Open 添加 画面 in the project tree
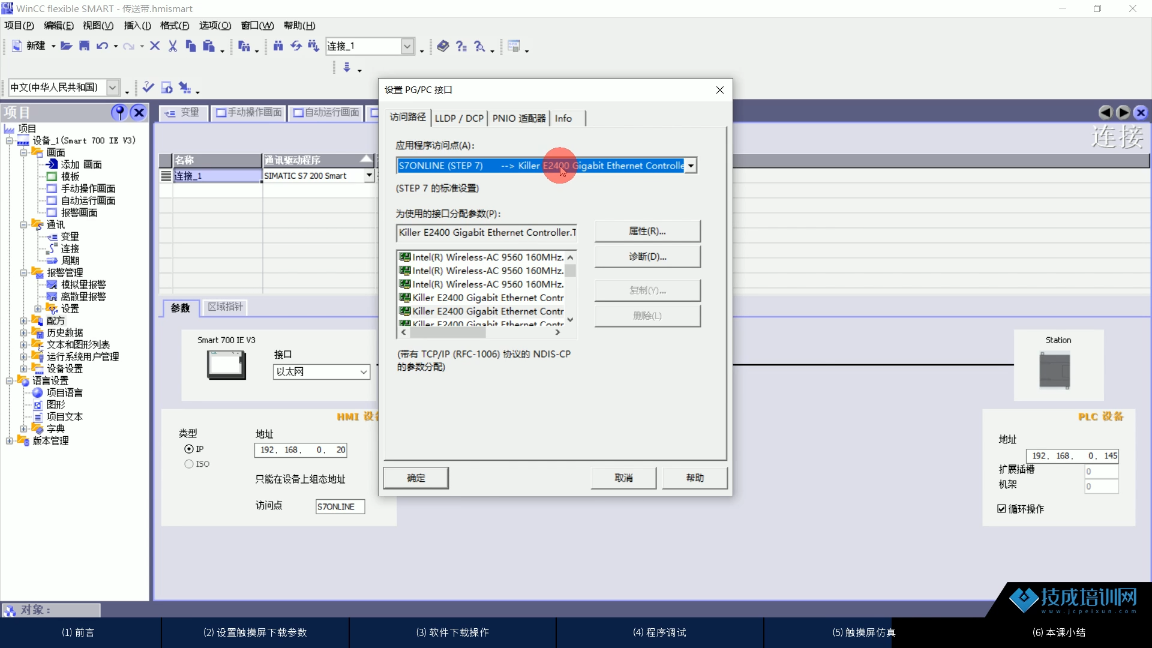Viewport: 1152px width, 648px height. [x=81, y=165]
